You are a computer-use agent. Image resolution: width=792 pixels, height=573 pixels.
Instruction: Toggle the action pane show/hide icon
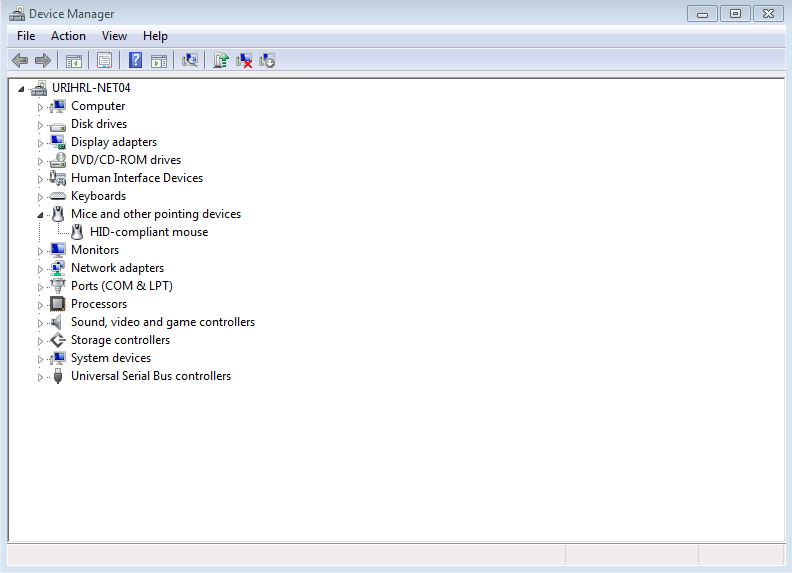pos(158,61)
